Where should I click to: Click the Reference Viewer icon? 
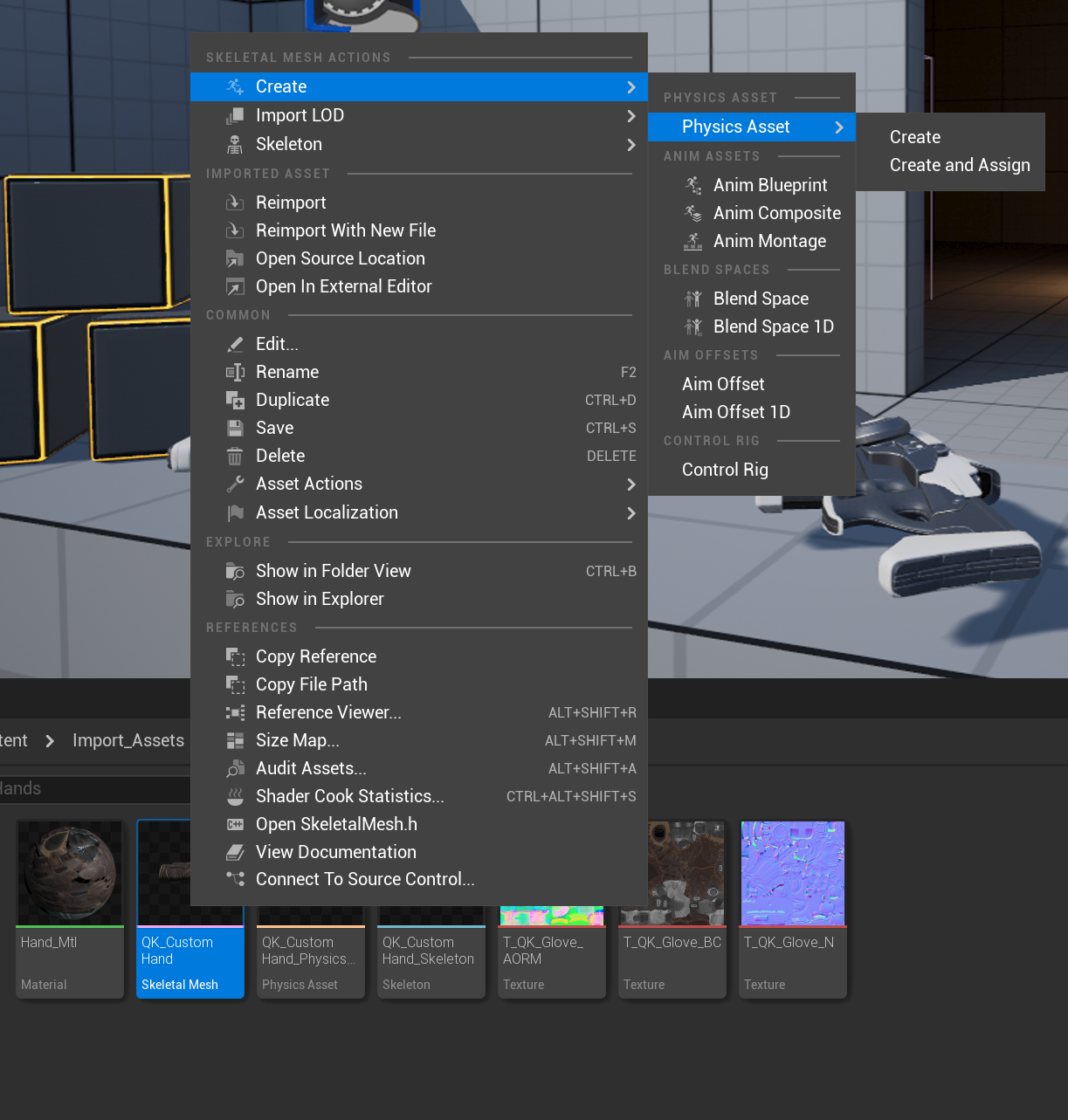[x=235, y=712]
